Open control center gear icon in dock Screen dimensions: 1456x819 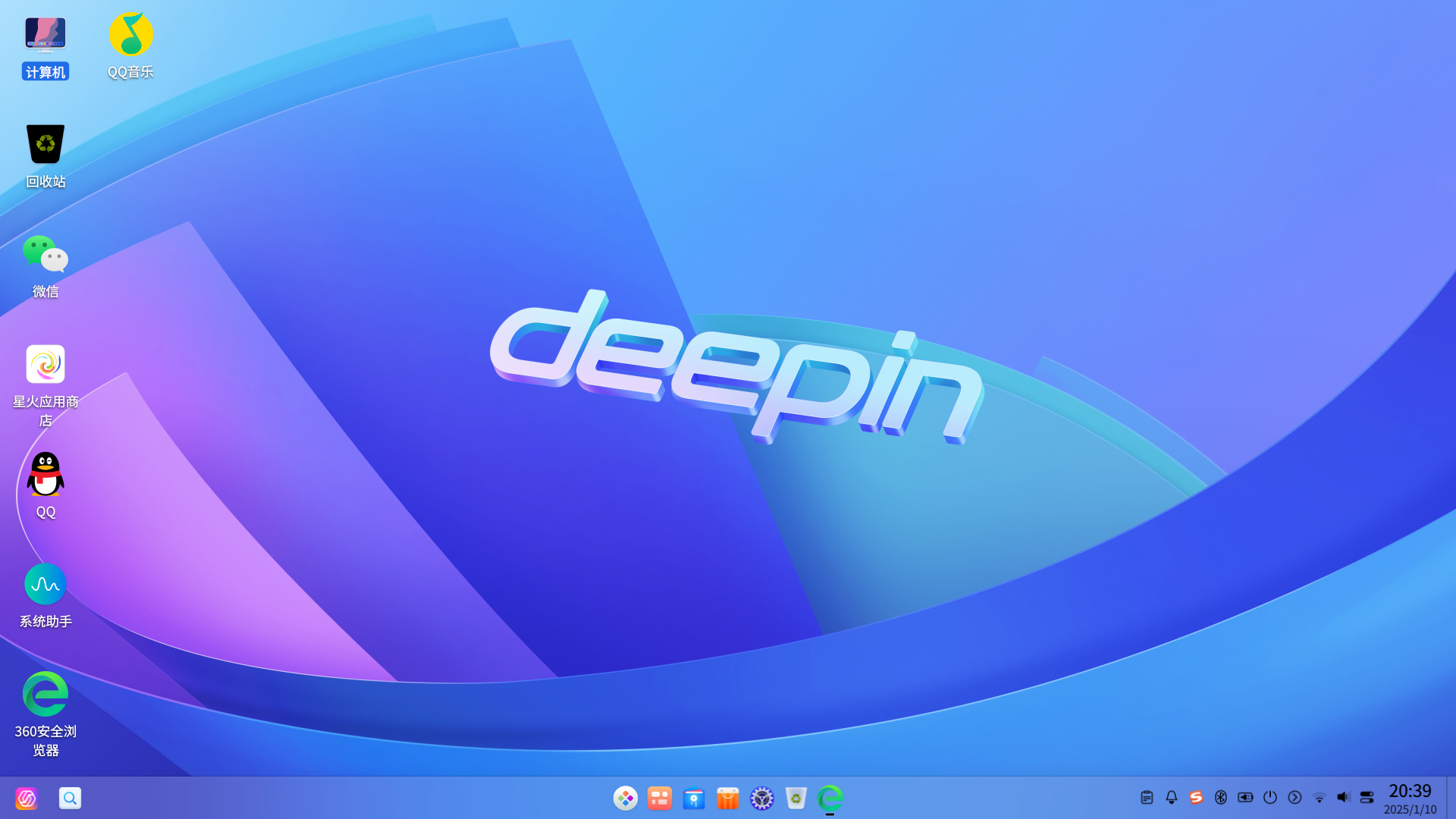coord(762,798)
